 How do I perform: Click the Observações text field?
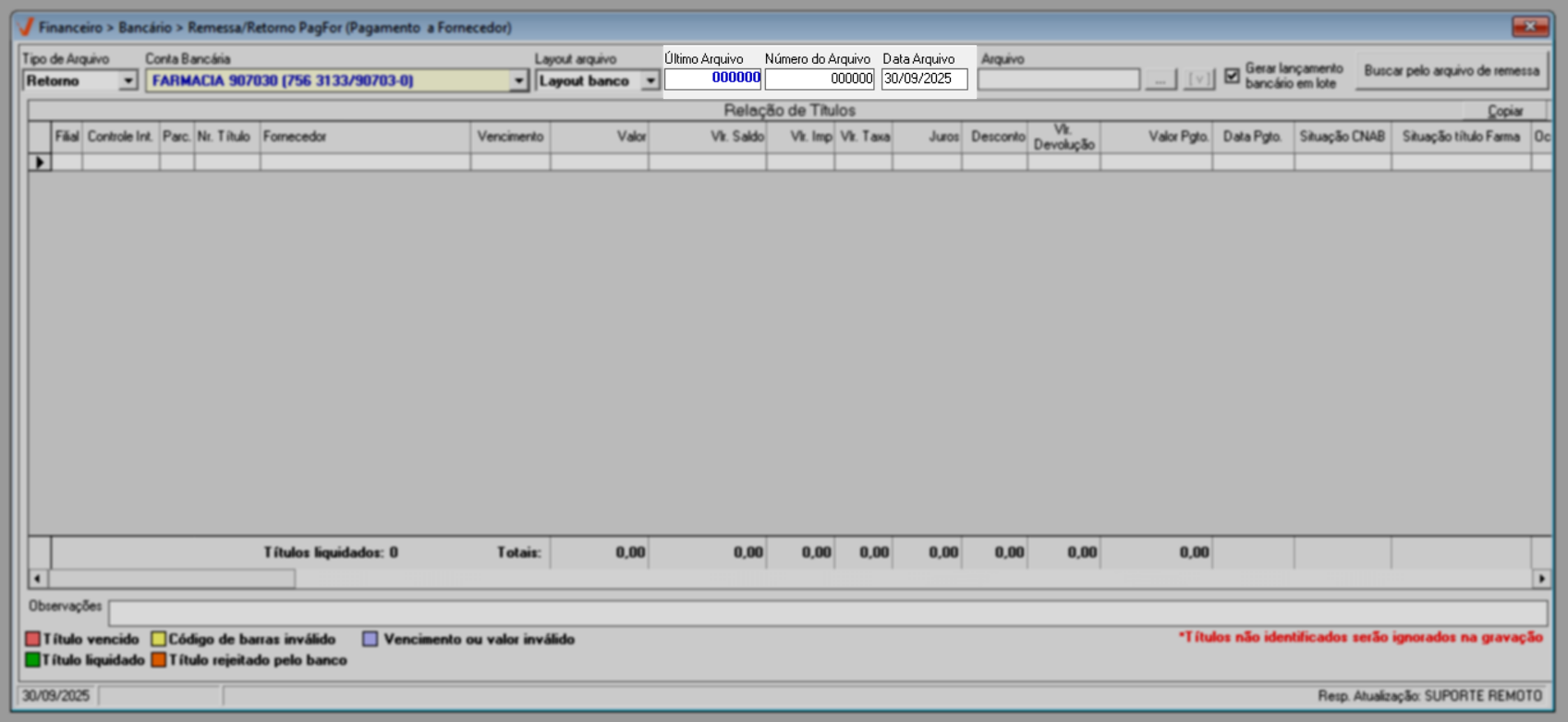827,612
